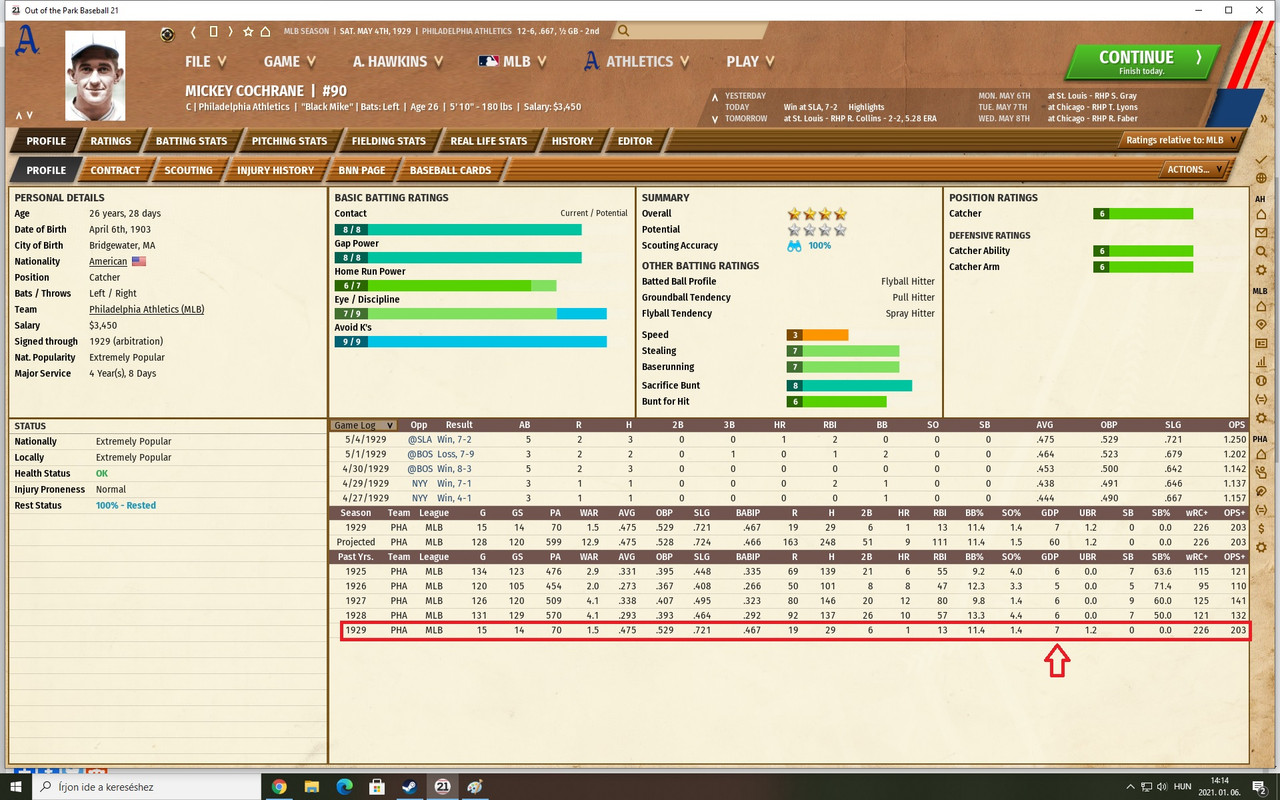Open the EDITOR tab

(x=635, y=141)
